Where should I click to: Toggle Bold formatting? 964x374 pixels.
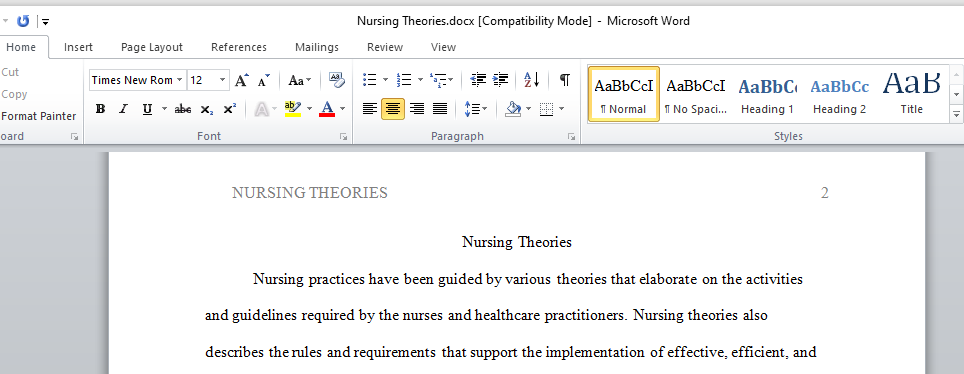100,109
